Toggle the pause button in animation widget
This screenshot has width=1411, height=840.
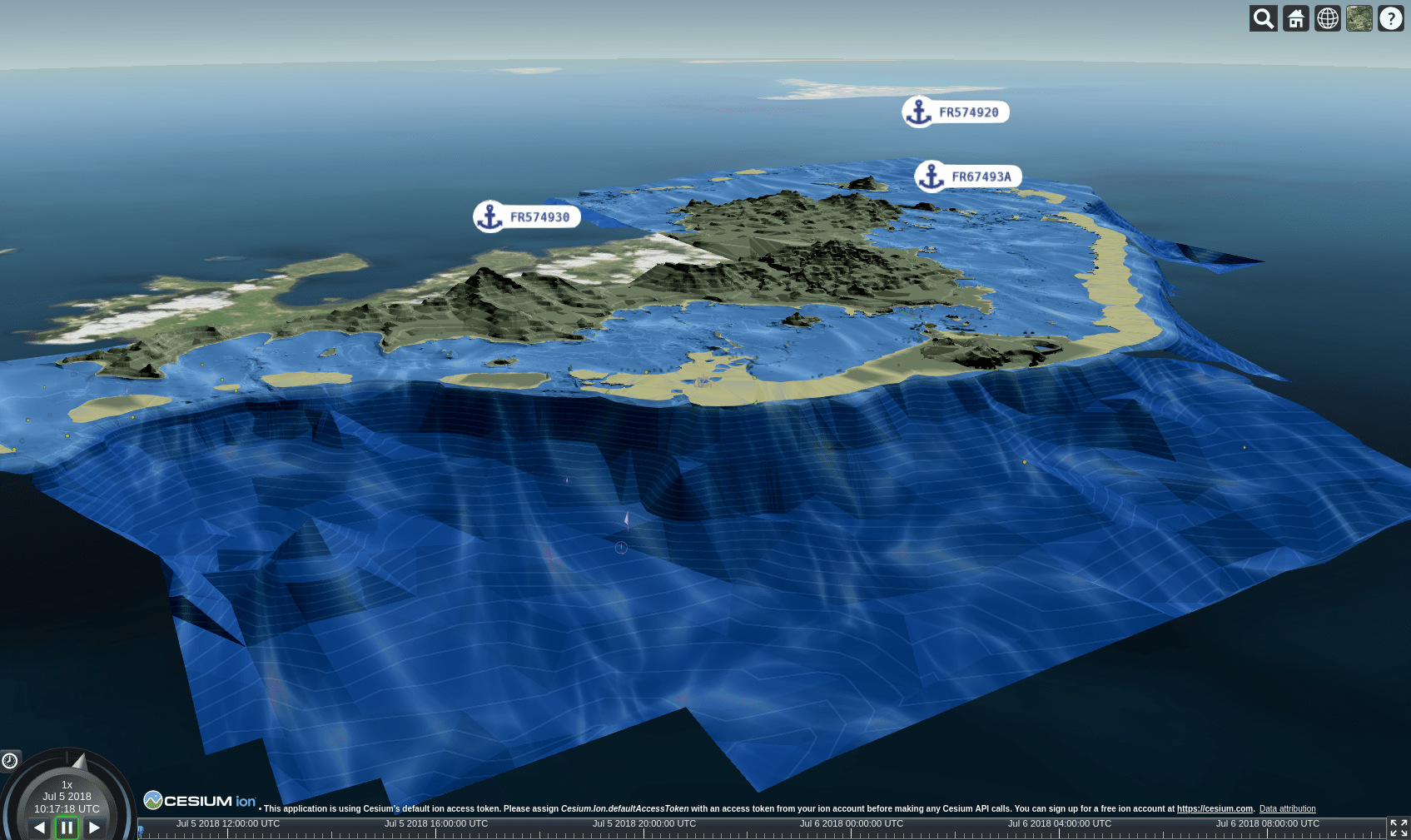pos(67,828)
